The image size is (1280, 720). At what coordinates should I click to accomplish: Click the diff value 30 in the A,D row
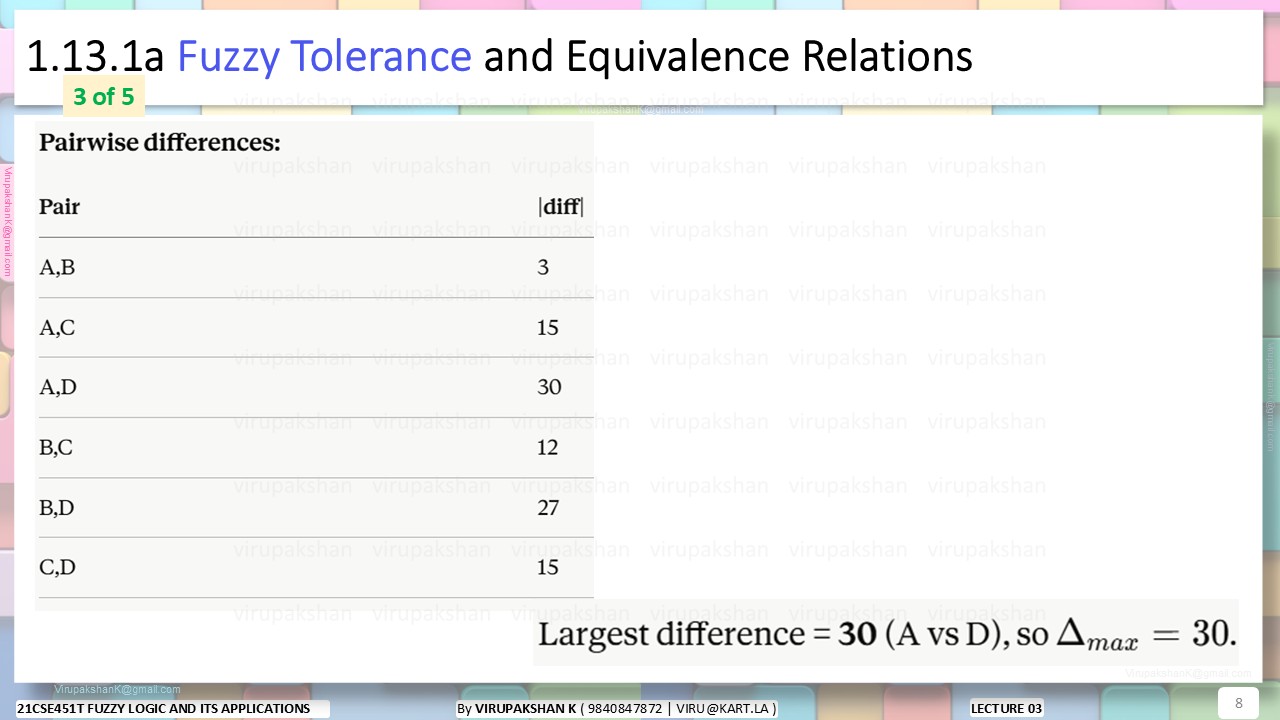tap(549, 388)
